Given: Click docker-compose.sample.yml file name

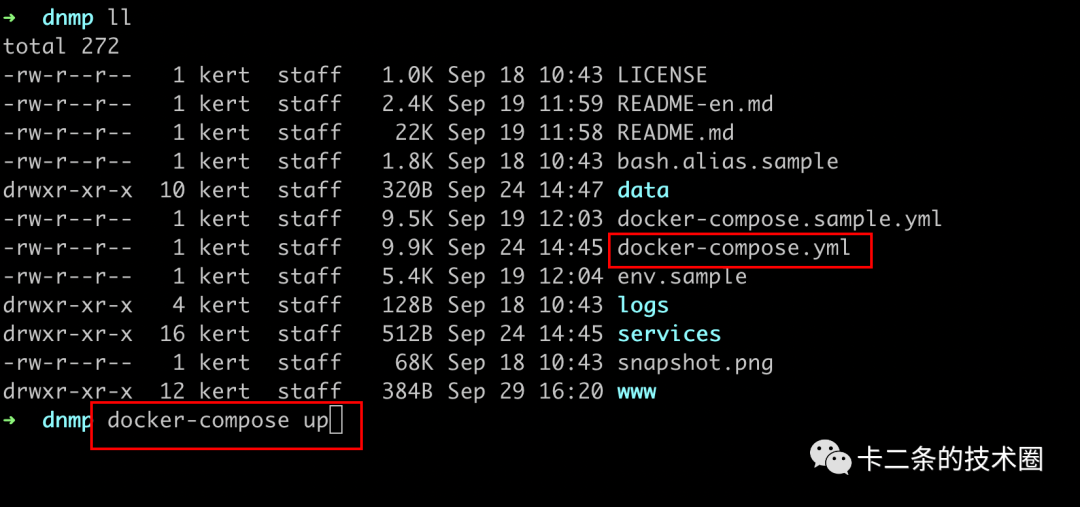Looking at the screenshot, I should 779,219.
